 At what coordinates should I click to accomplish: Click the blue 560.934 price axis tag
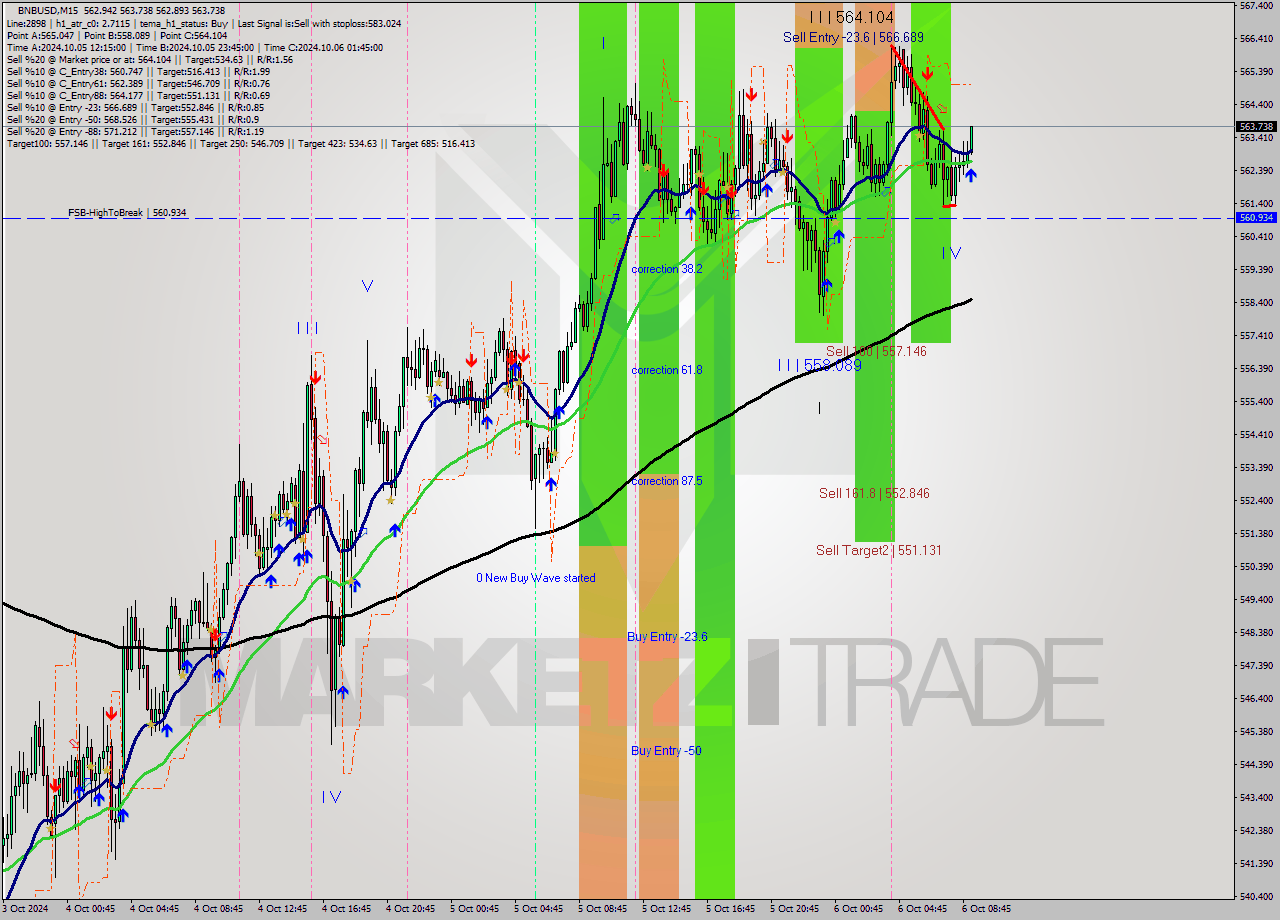coord(1256,217)
